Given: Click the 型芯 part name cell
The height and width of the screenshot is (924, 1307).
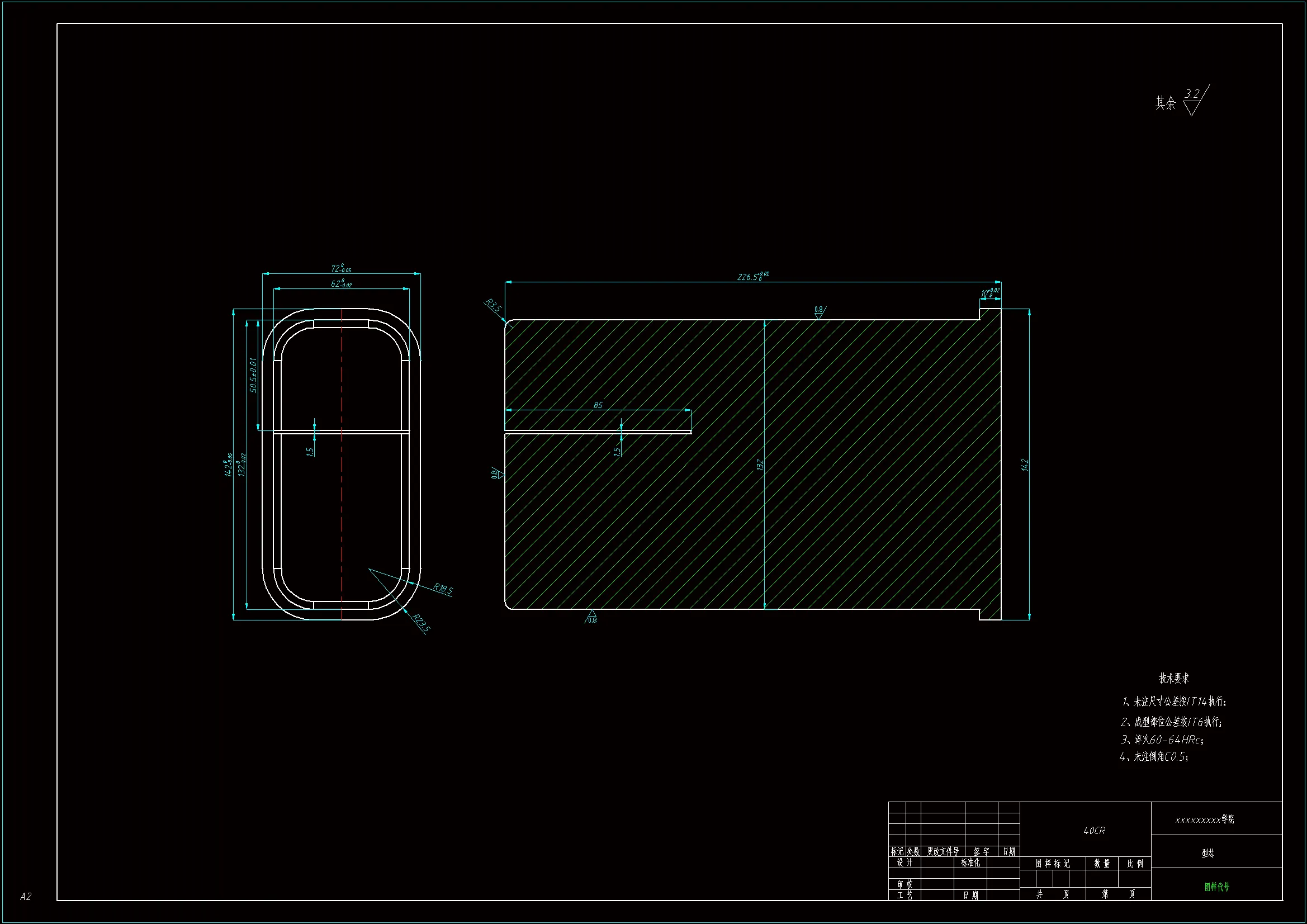Looking at the screenshot, I should [1207, 853].
